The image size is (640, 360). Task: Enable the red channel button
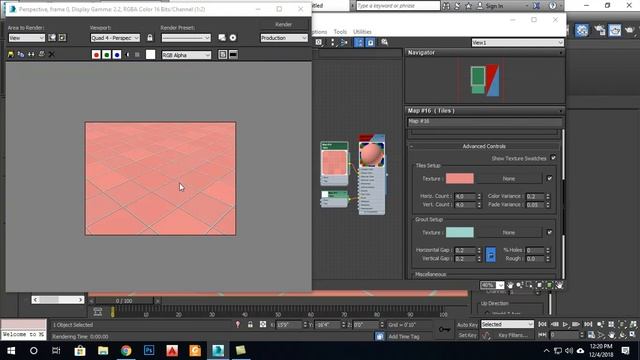(96, 55)
